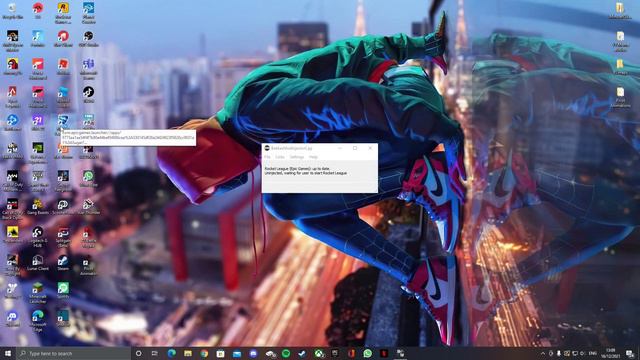Image resolution: width=640 pixels, height=360 pixels.
Task: Close the RocketLeagueMod launcher window
Action: [370, 148]
